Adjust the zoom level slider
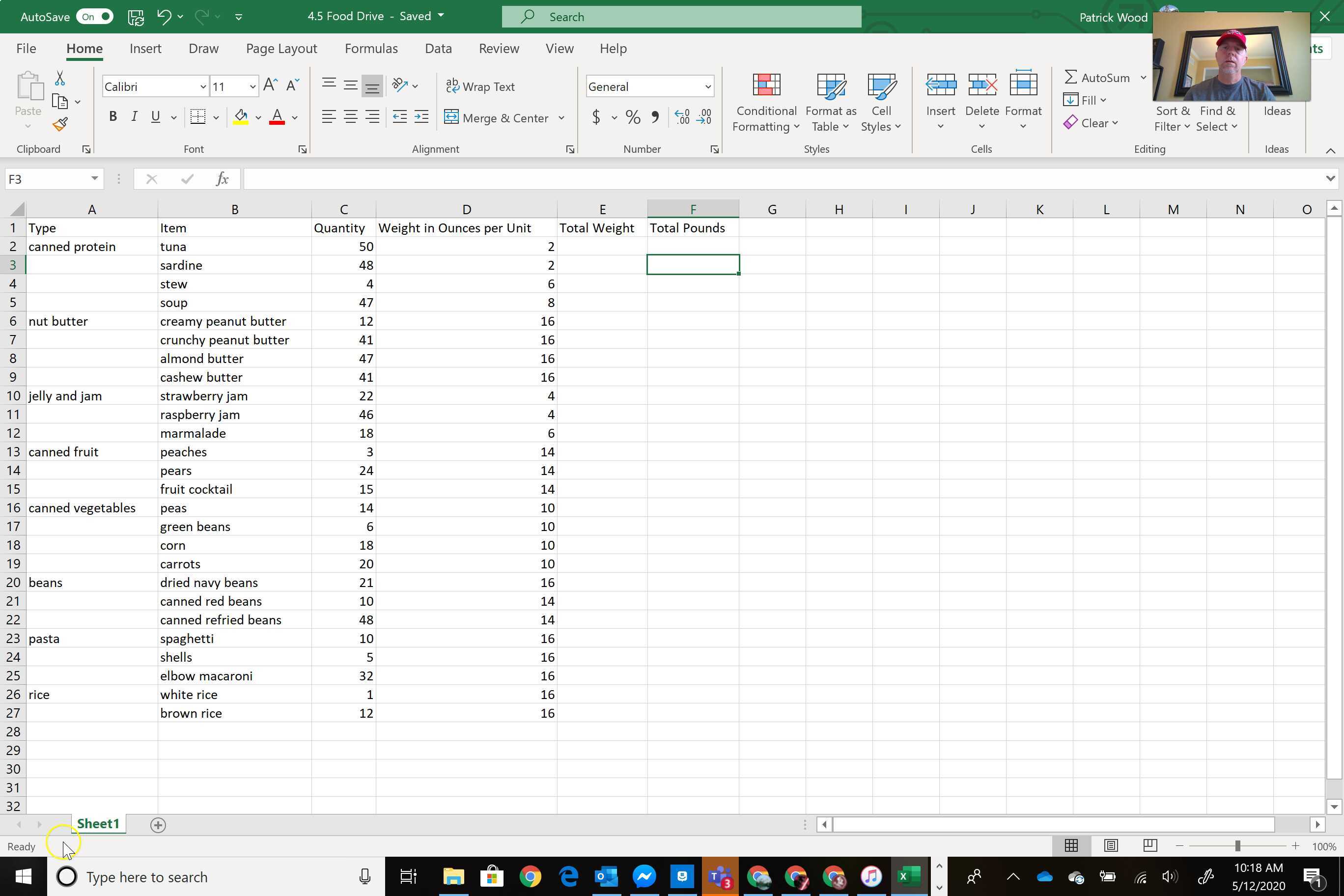The width and height of the screenshot is (1344, 896). (1237, 846)
